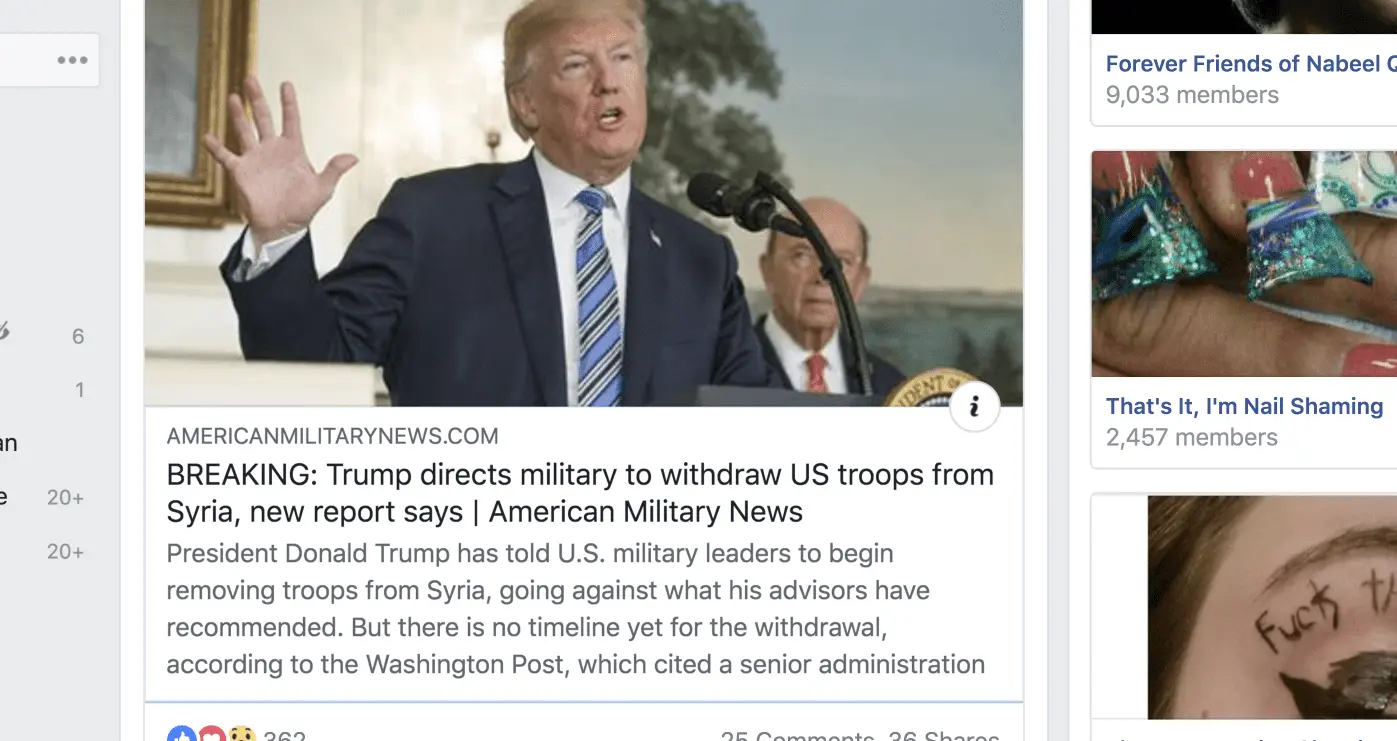Open That's It, I'm Nail Shaming group
The image size is (1397, 741).
1244,406
